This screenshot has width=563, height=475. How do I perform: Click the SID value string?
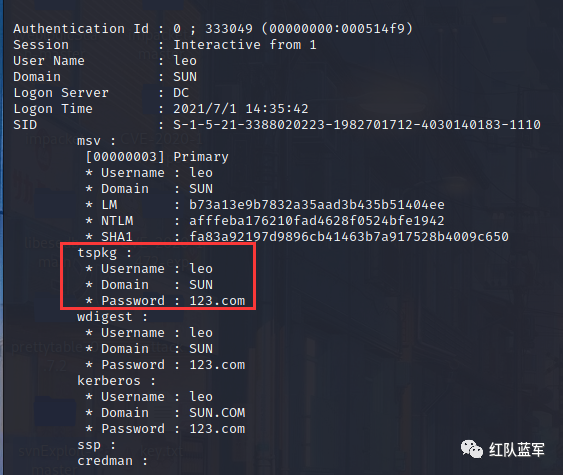click(357, 125)
